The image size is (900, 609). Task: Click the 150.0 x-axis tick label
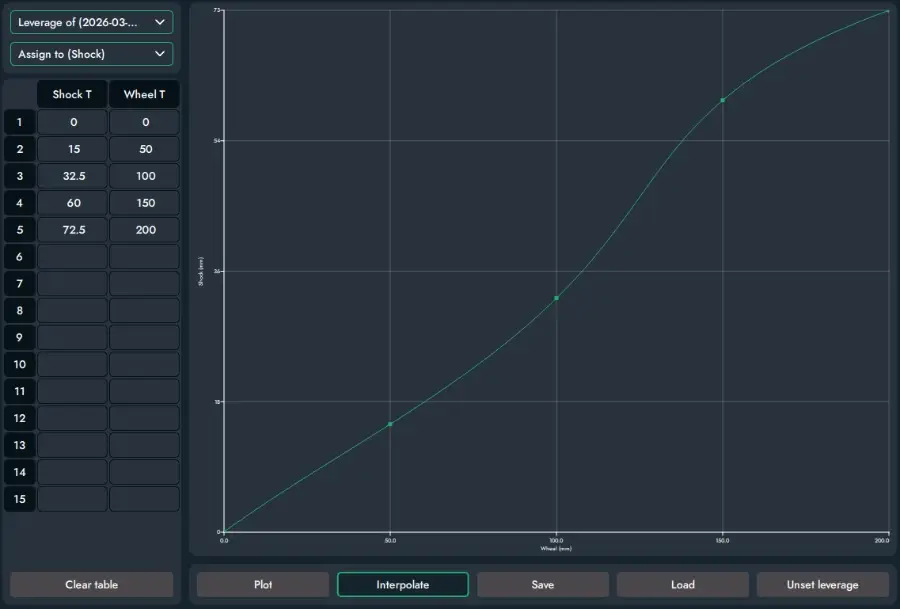723,541
